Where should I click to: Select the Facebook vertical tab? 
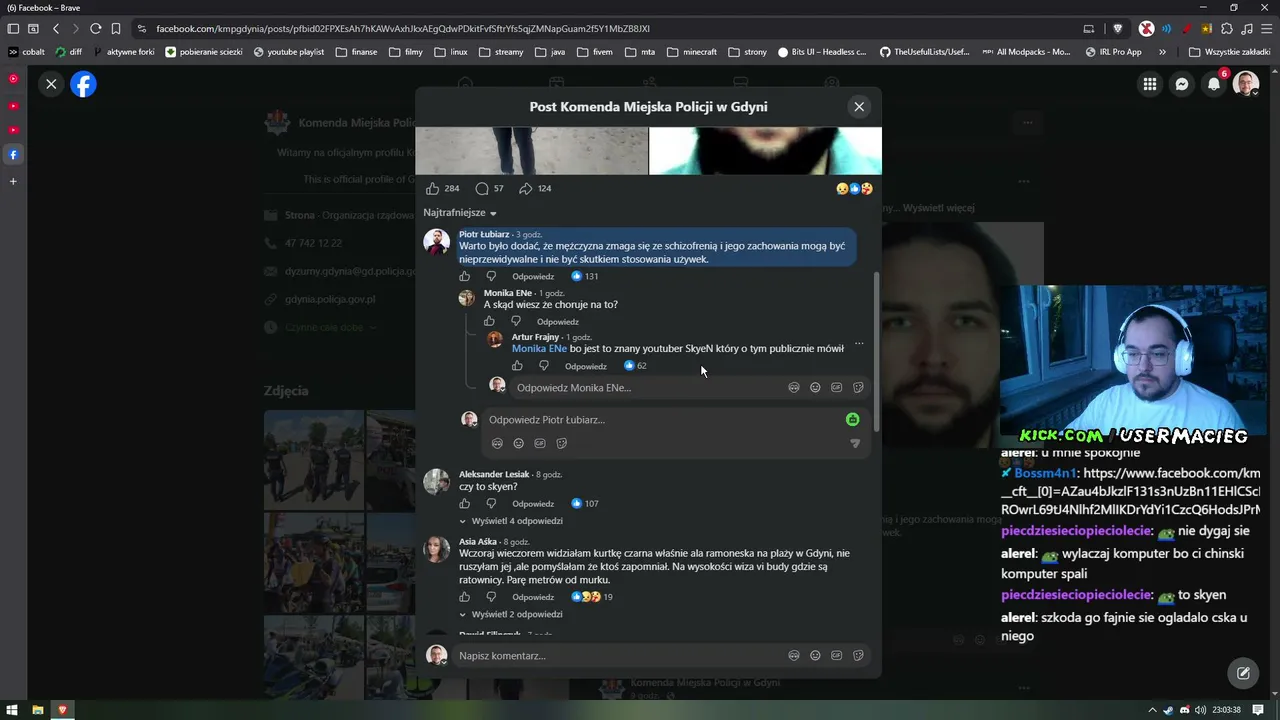(x=13, y=155)
